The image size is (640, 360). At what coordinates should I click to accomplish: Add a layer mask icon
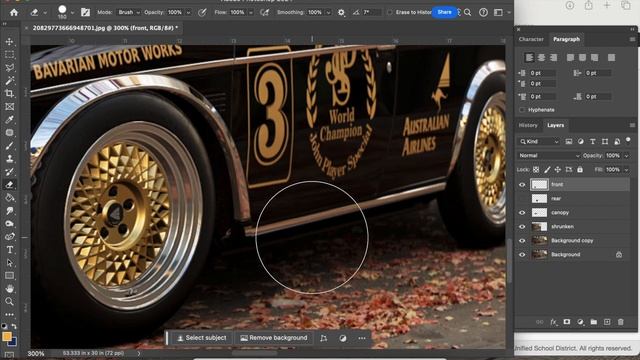coord(567,322)
